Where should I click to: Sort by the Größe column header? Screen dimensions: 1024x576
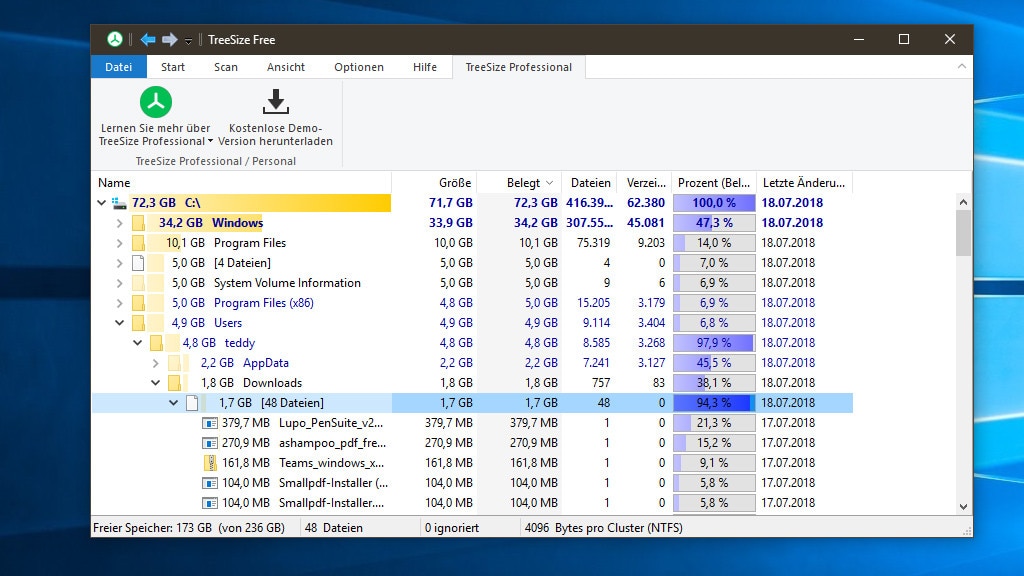pos(434,183)
